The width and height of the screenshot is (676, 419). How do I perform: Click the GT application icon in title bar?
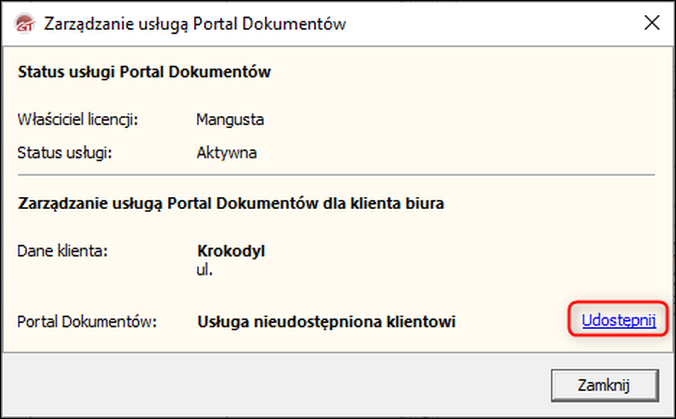point(22,23)
